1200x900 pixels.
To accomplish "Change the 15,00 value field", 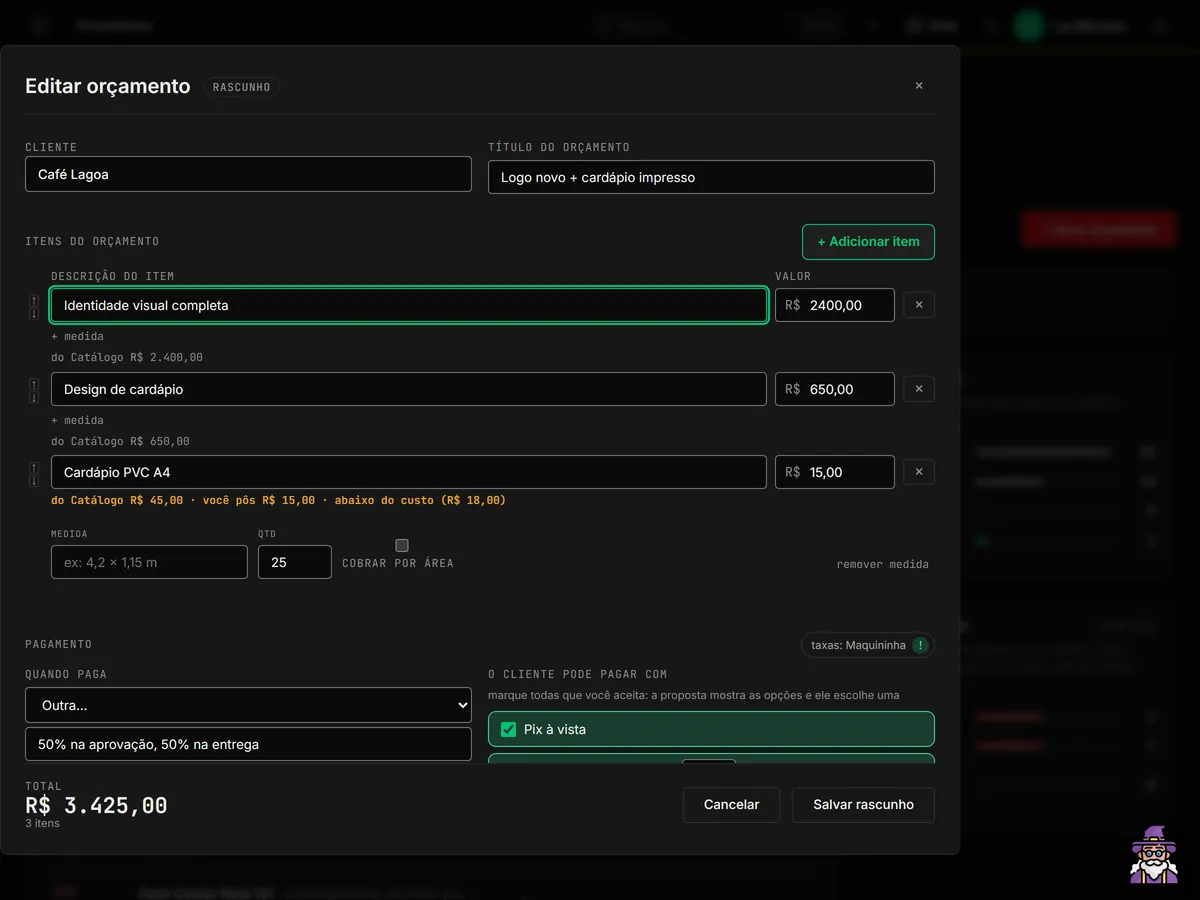I will pos(835,472).
